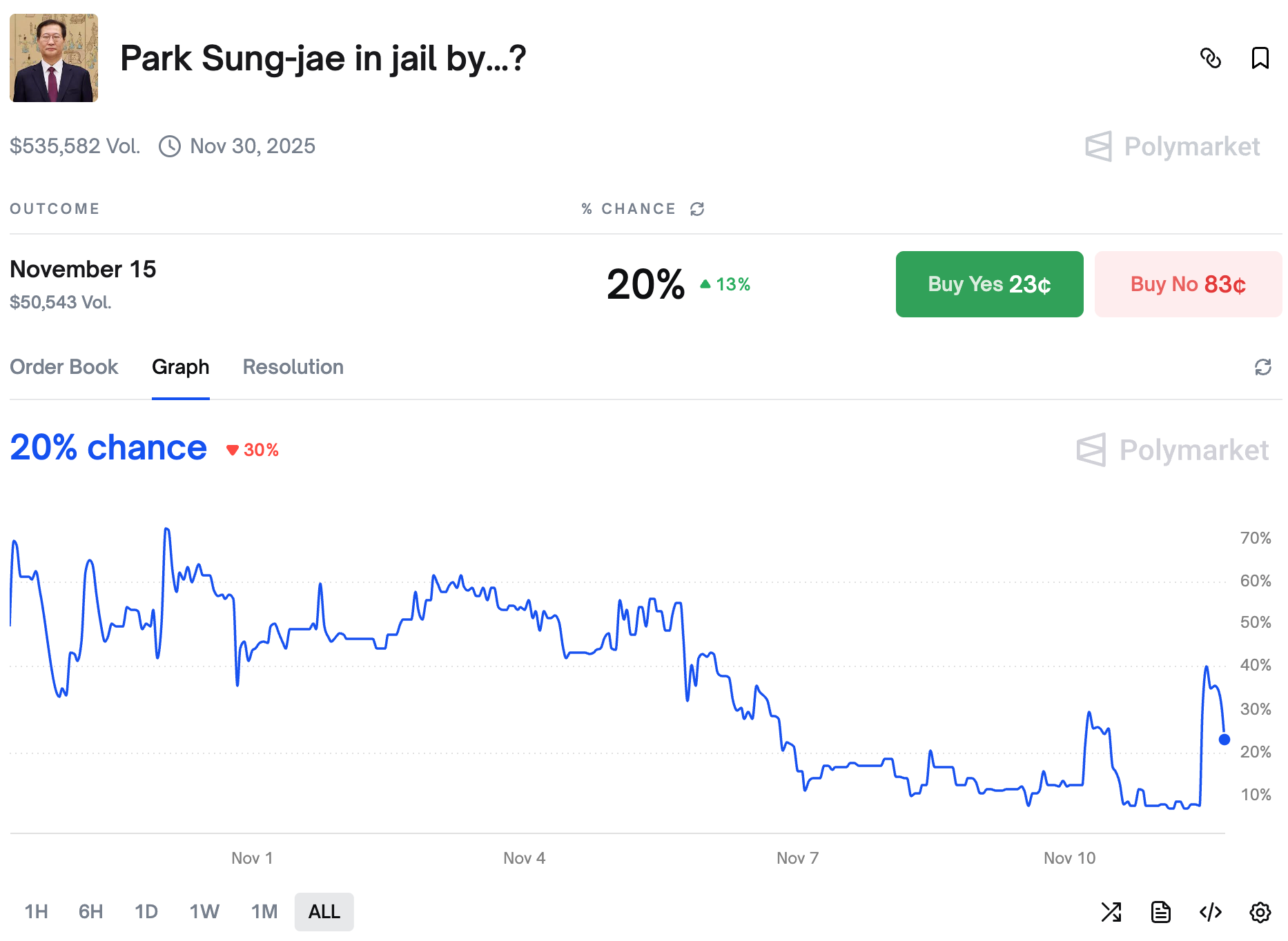Image resolution: width=1288 pixels, height=941 pixels.
Task: Set chart range to 1D
Action: tap(146, 912)
